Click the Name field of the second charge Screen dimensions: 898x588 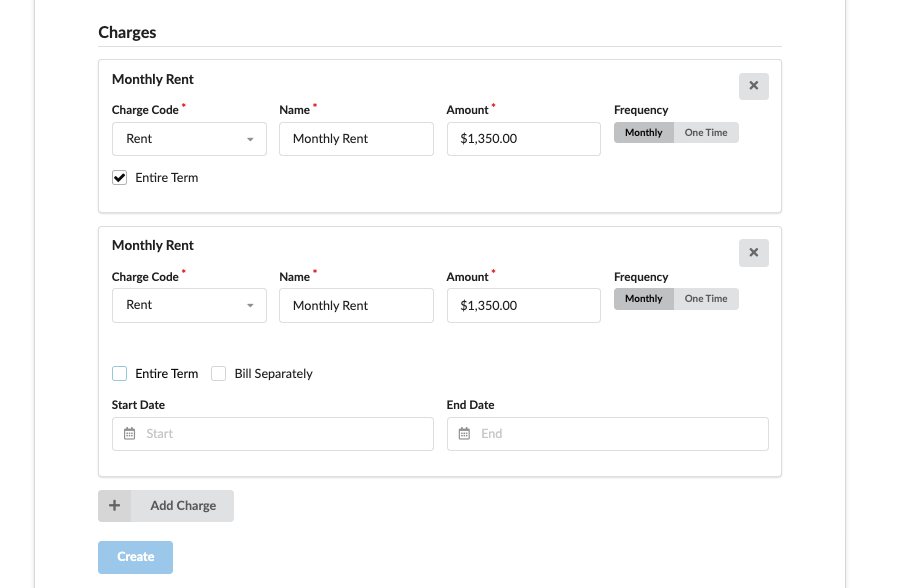coord(356,305)
